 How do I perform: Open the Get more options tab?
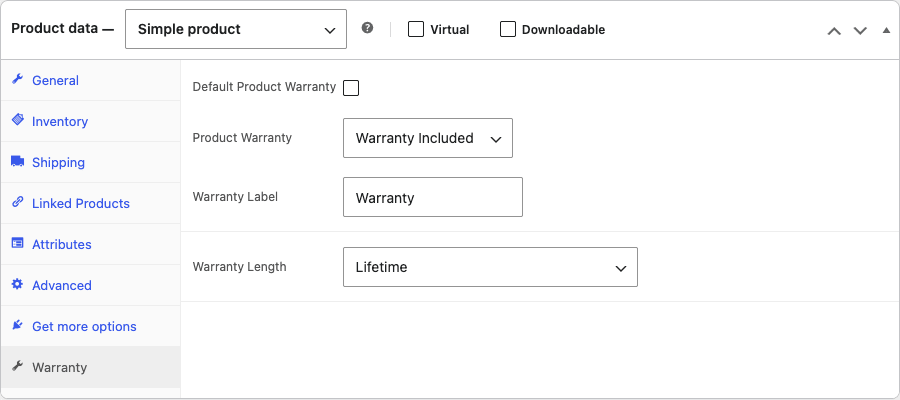tap(91, 327)
